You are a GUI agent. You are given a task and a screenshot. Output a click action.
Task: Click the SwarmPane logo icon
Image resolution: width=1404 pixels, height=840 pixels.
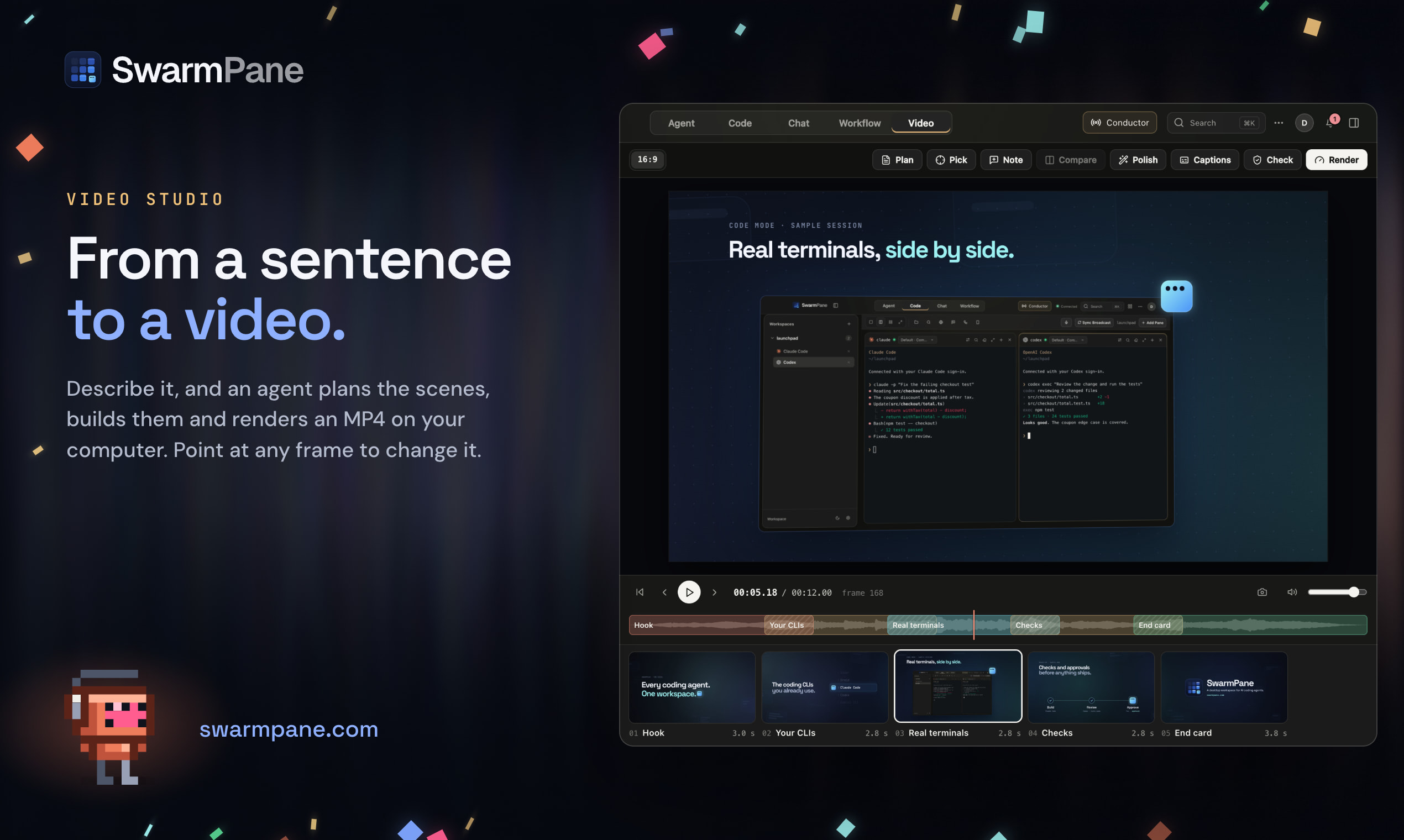[x=83, y=70]
